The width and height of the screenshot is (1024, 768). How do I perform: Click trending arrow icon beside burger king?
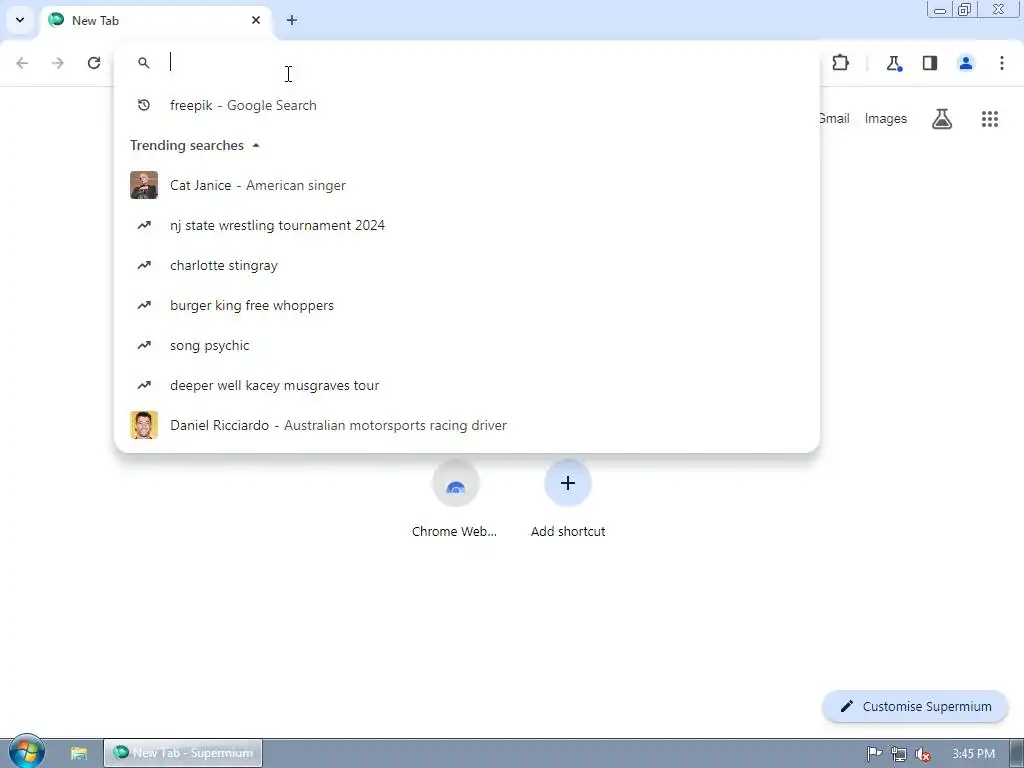(144, 305)
